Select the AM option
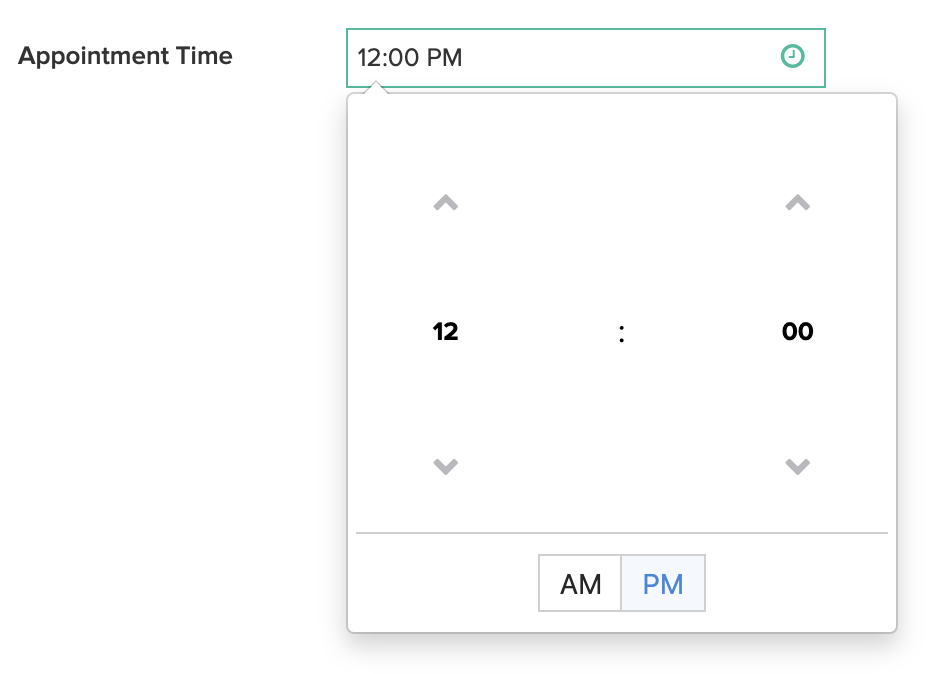 pos(580,583)
